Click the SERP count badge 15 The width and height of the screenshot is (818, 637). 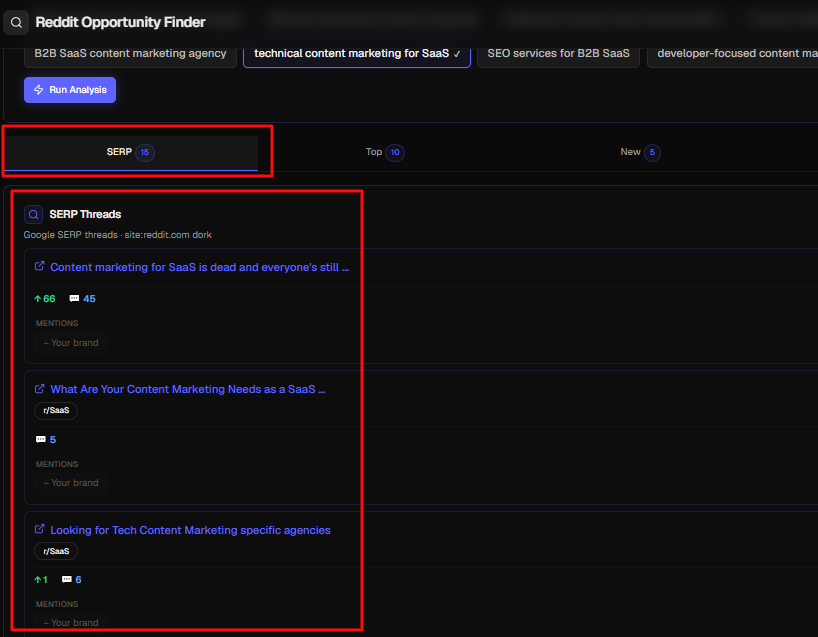145,152
